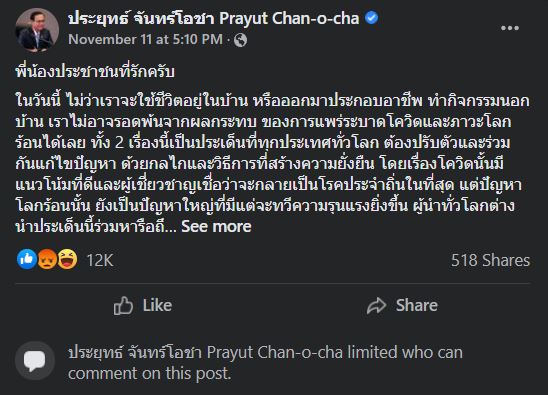Viewport: 548px width, 395px height.
Task: Click the outlined thumbs-up Like icon
Action: 123,306
